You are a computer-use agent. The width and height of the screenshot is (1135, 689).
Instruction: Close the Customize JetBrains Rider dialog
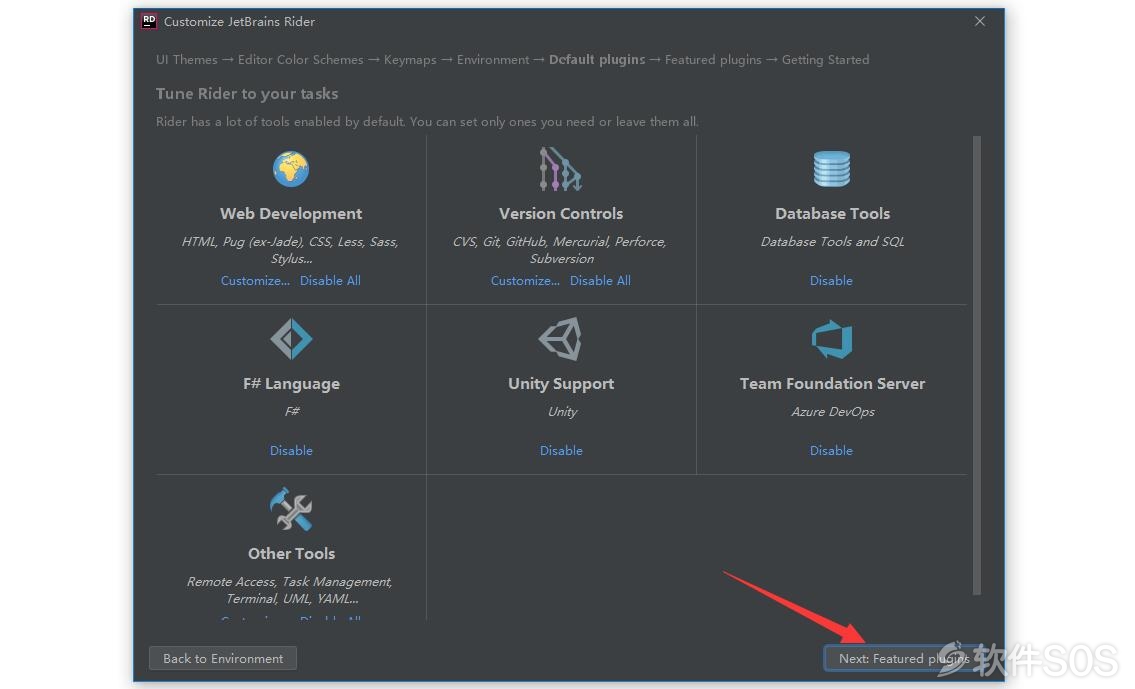click(979, 21)
